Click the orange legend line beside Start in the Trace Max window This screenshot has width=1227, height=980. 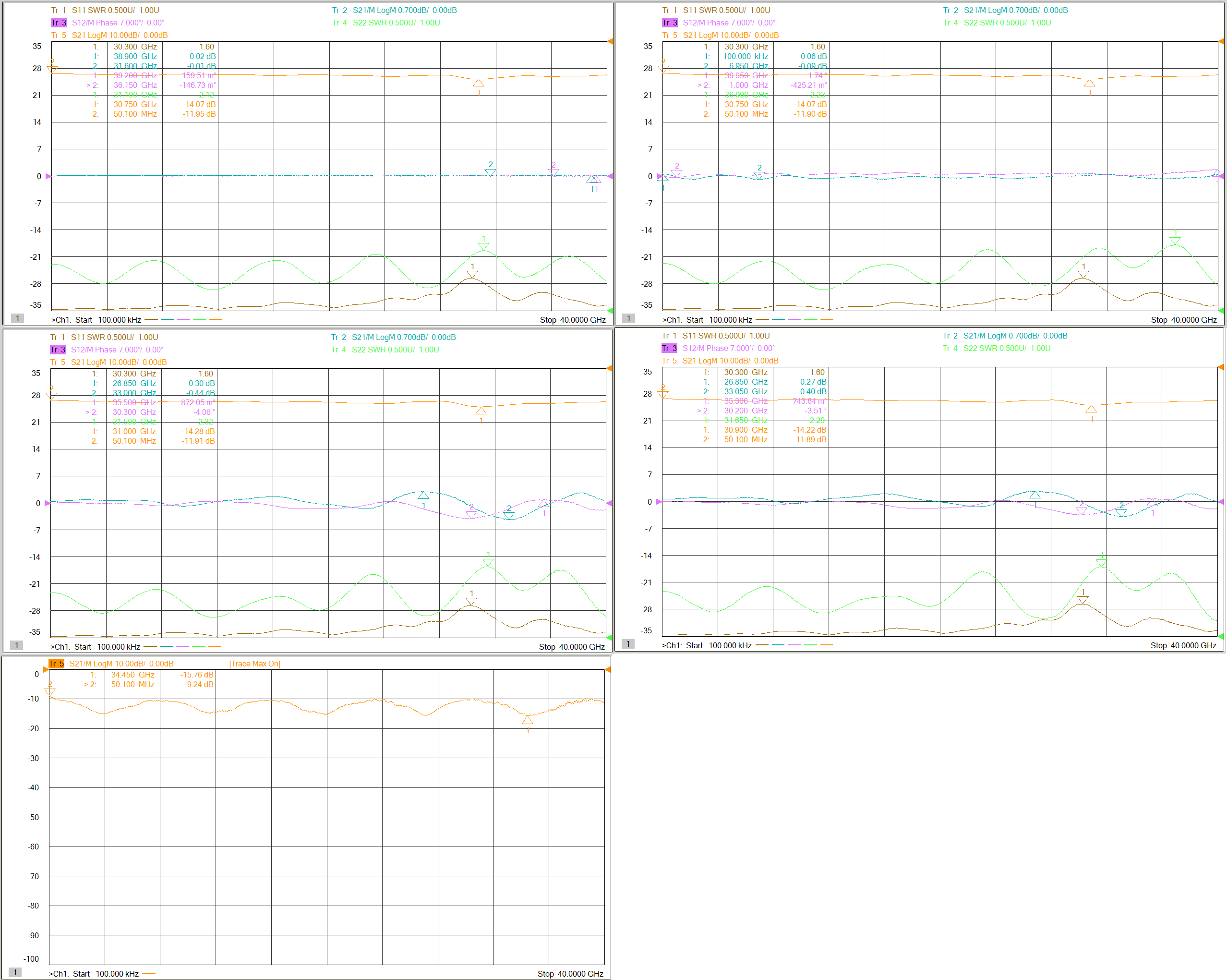click(148, 974)
